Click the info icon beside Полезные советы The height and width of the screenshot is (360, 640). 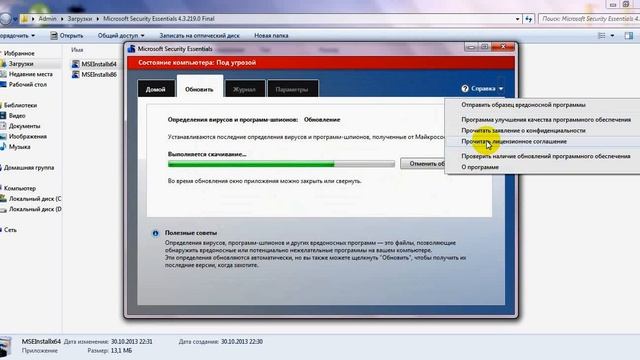point(156,233)
